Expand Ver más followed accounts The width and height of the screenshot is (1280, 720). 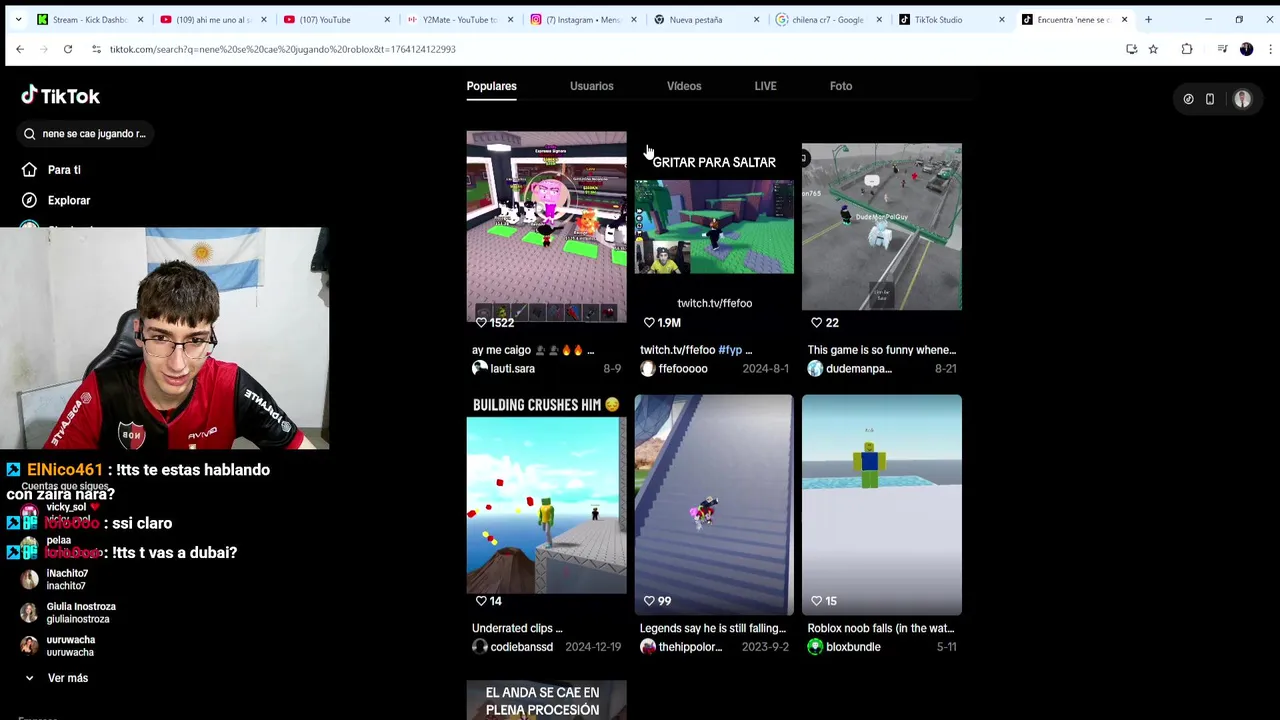[x=68, y=678]
